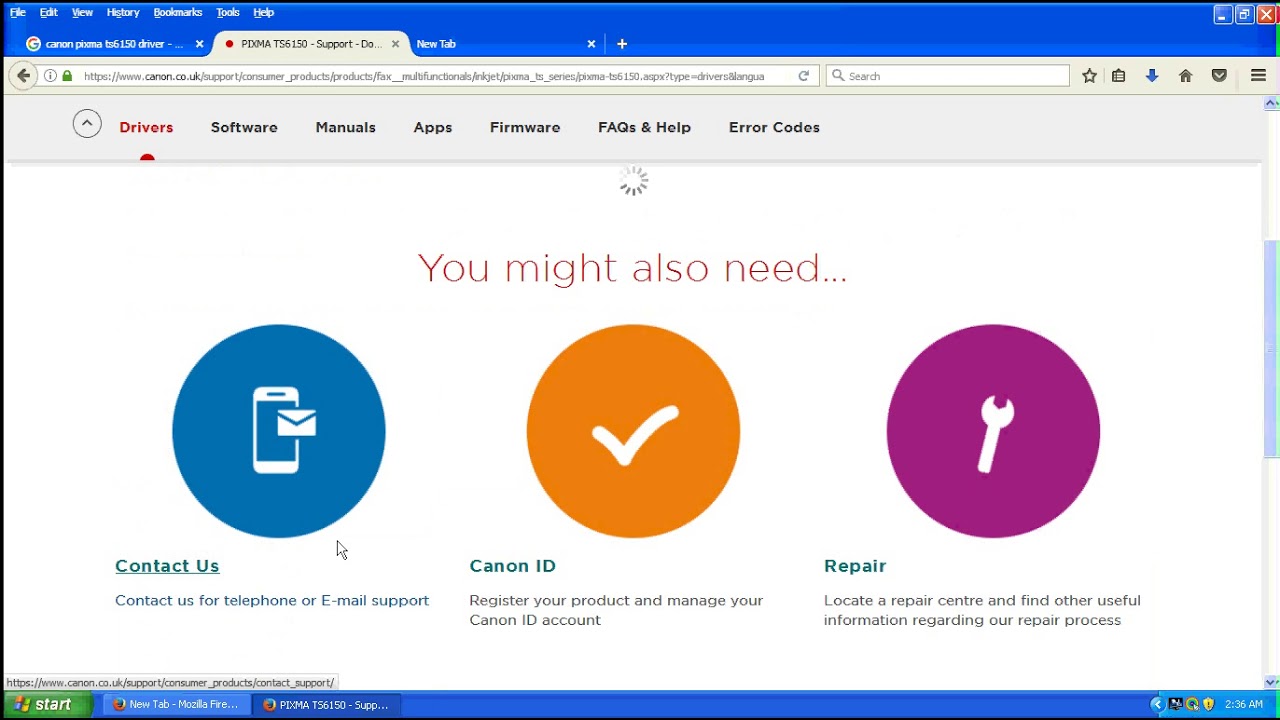
Task: Click 'Contact us for telephone or E-mail support' text
Action: [272, 601]
